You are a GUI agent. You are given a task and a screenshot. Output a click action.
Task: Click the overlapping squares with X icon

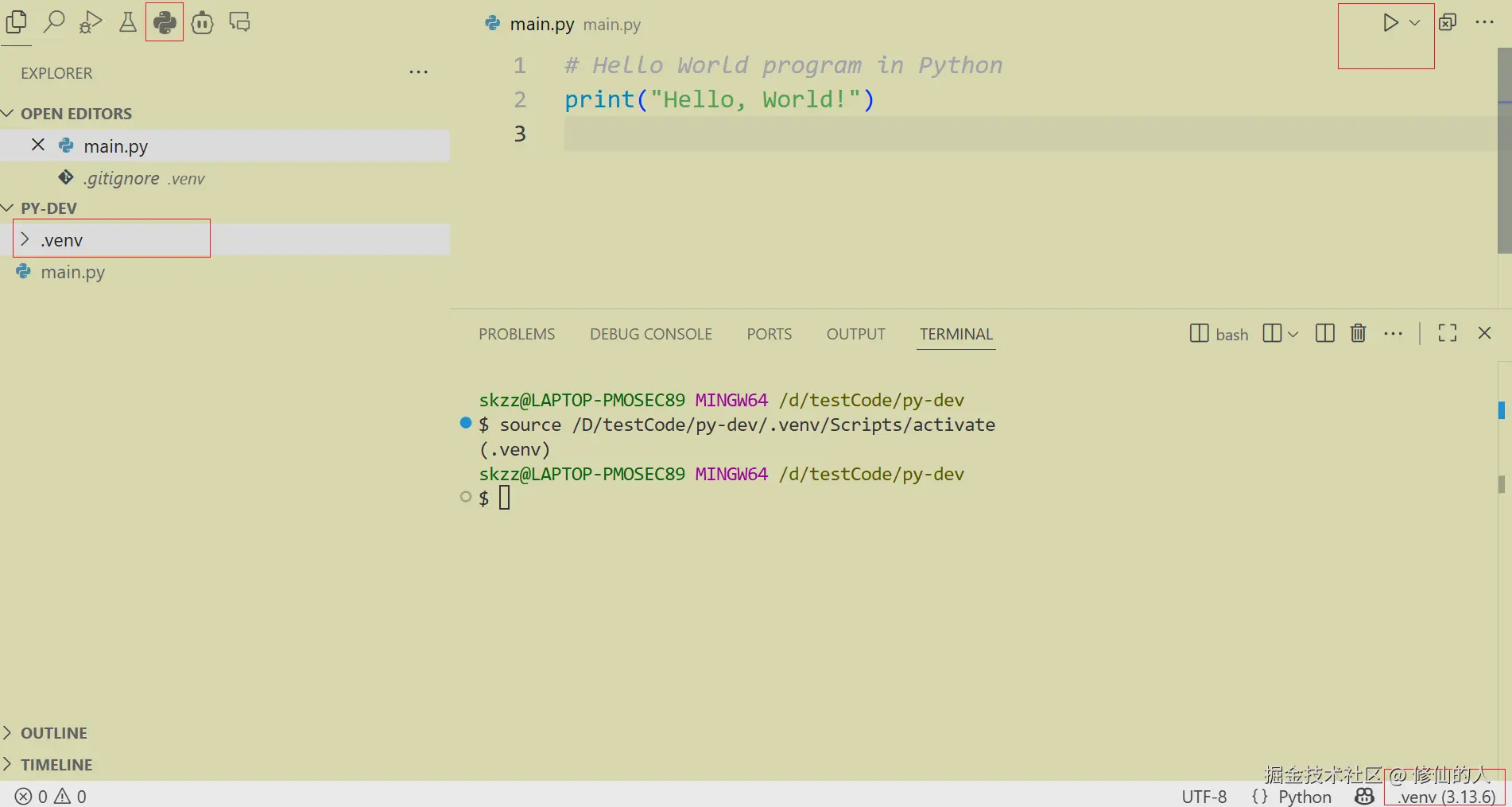(x=1448, y=22)
